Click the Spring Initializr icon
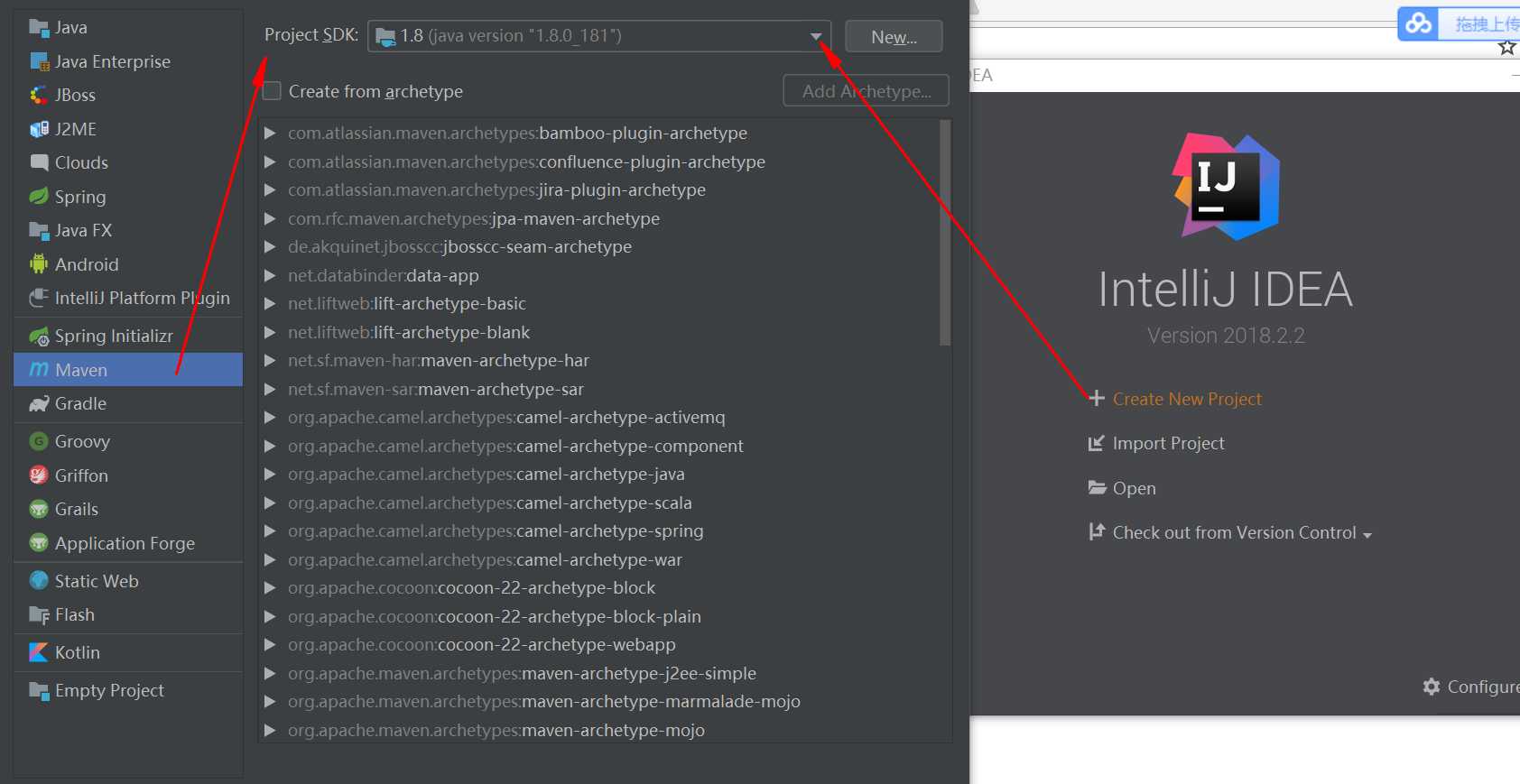Screen dimensions: 1520x784 39,337
